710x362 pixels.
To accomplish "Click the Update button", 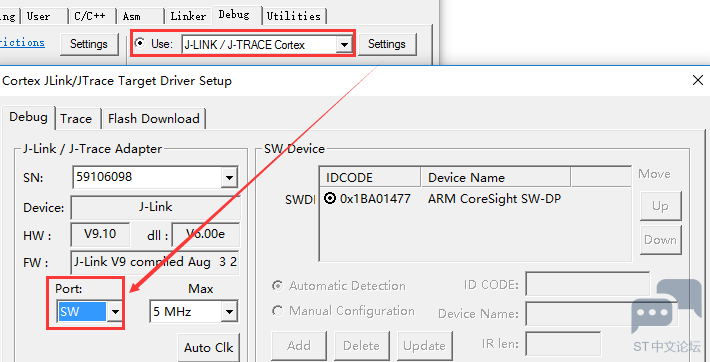I will tap(424, 346).
